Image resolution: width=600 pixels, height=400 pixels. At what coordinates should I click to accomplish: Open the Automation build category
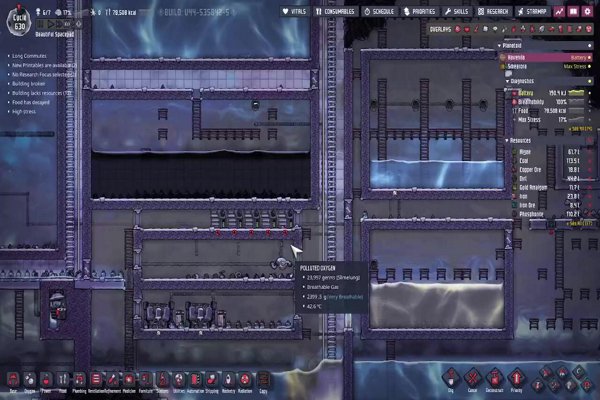195,380
